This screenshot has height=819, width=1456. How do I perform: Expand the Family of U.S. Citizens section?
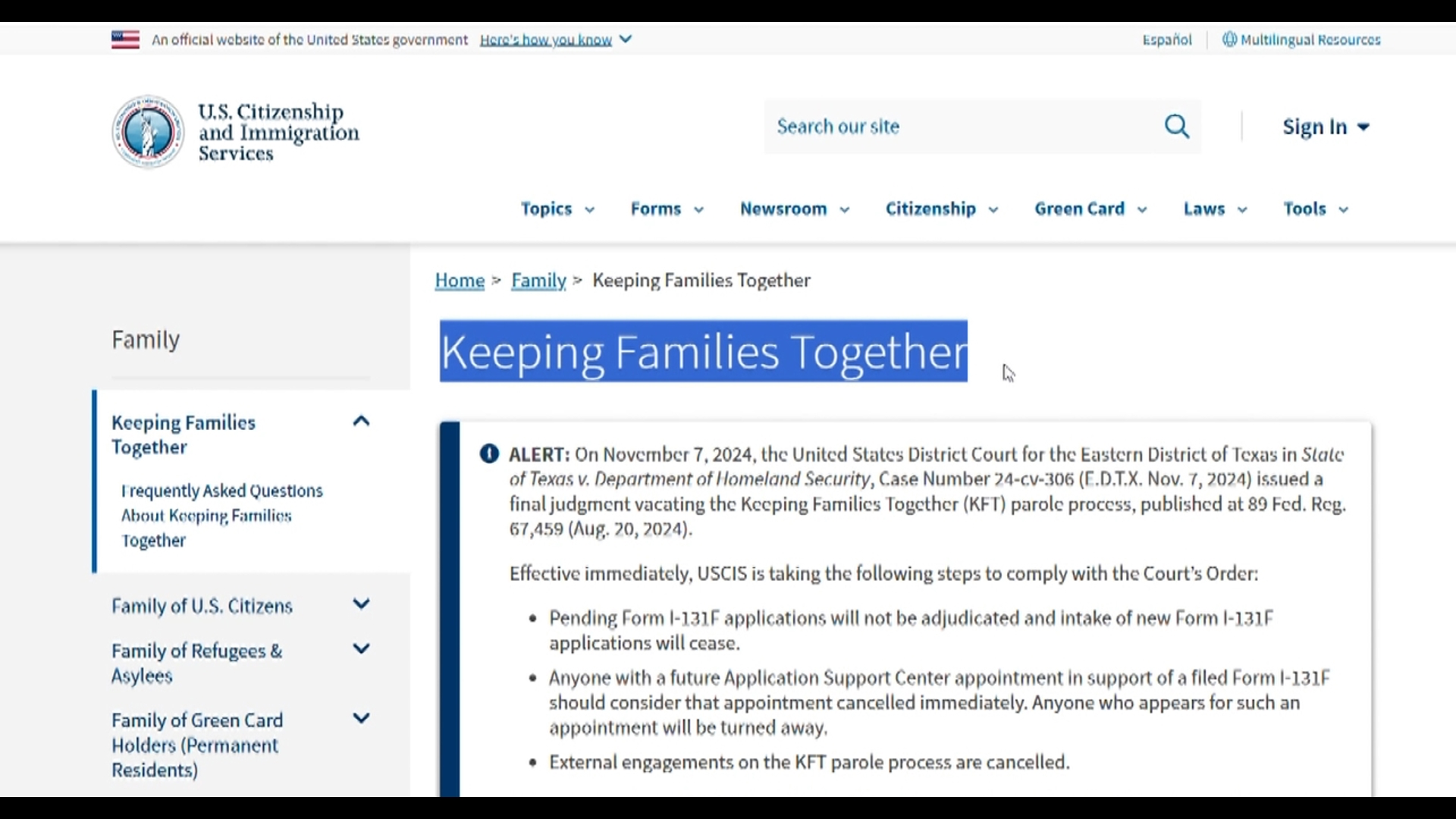click(x=361, y=605)
